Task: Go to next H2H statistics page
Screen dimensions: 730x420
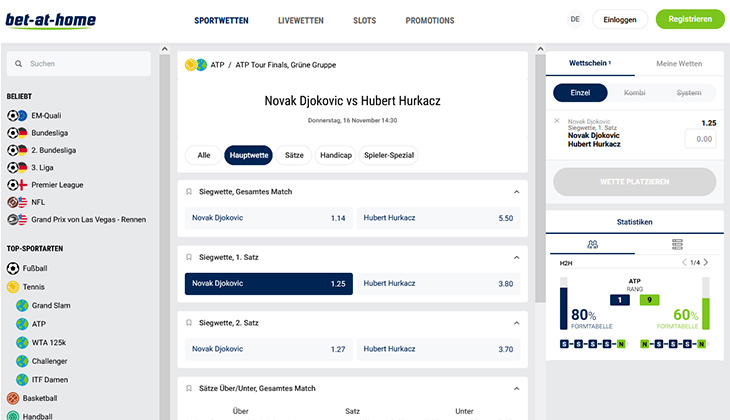Action: 706,263
